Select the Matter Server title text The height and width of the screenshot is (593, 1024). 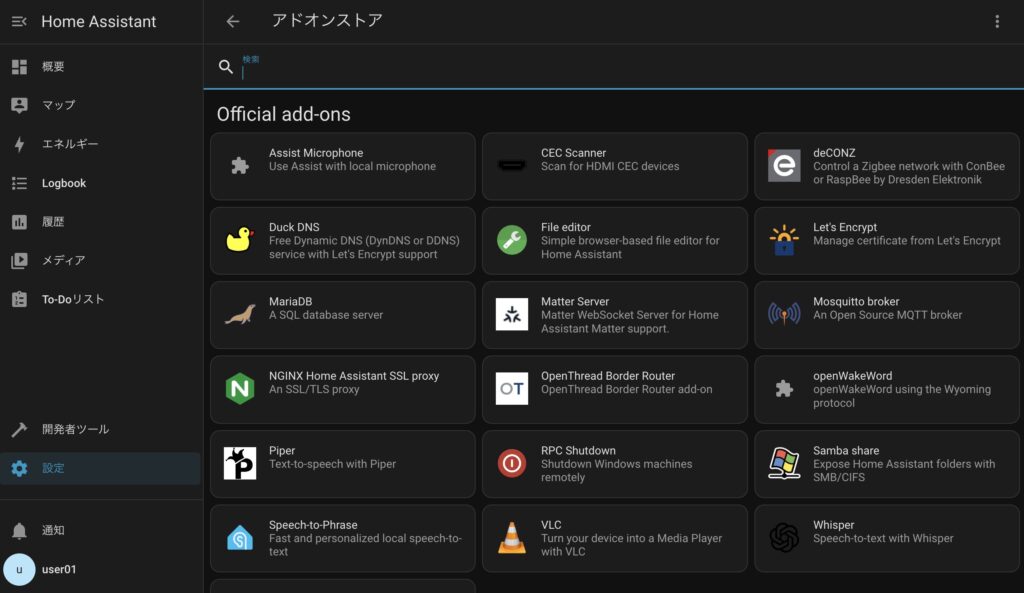coord(575,302)
